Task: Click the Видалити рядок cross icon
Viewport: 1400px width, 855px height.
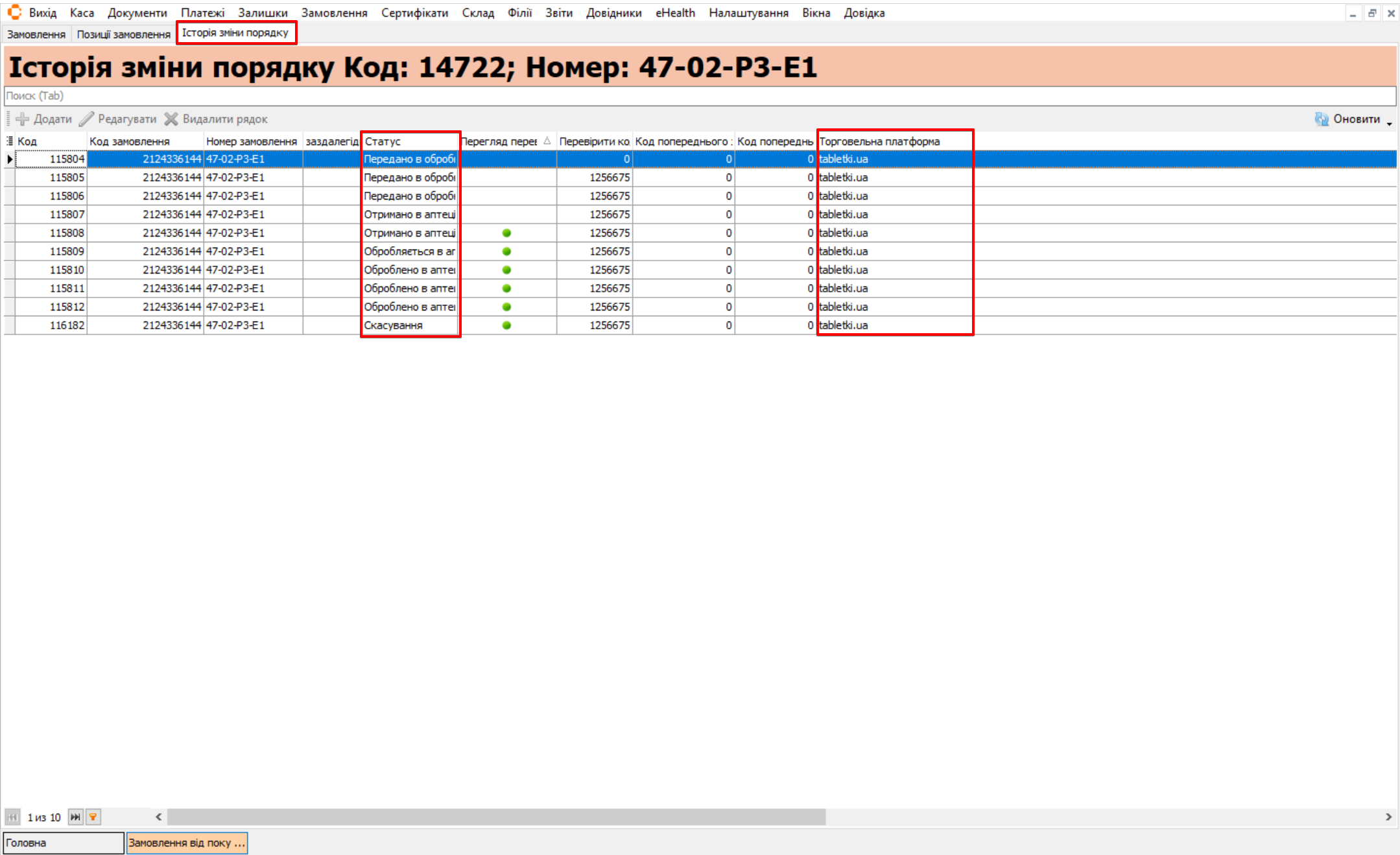Action: point(171,119)
